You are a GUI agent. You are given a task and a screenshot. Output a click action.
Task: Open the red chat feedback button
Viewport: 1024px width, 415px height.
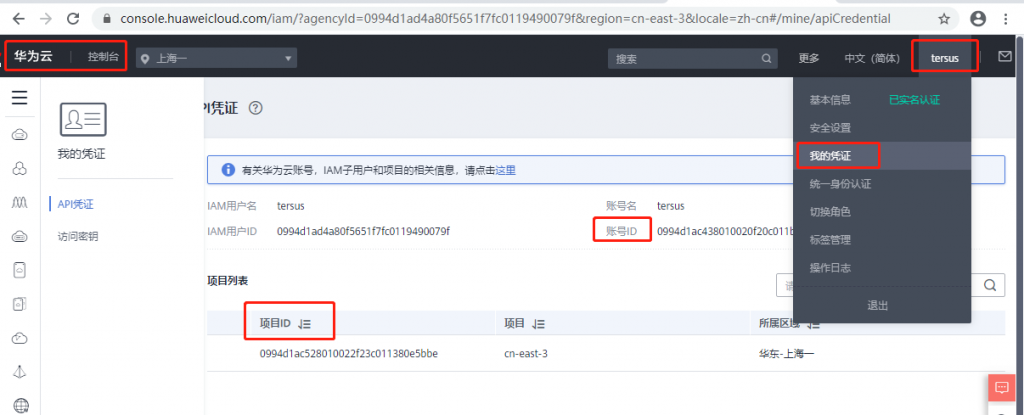coord(1002,388)
